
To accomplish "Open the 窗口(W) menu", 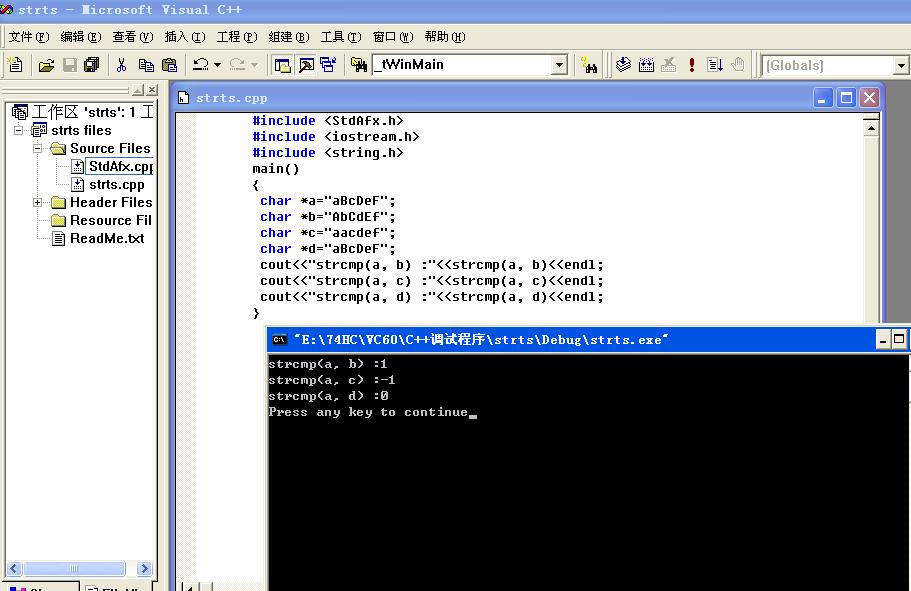I will [393, 37].
